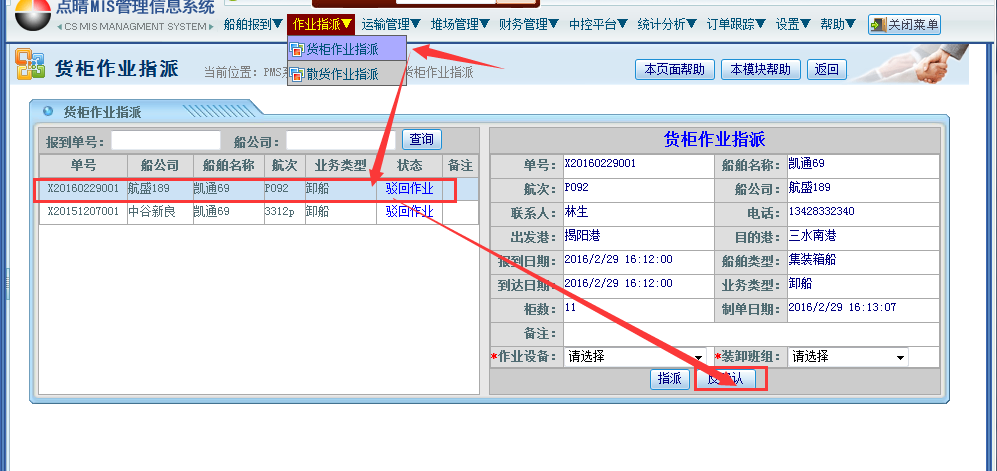Click the 货柜作业指派 page header icon
The width and height of the screenshot is (997, 471).
tap(28, 66)
